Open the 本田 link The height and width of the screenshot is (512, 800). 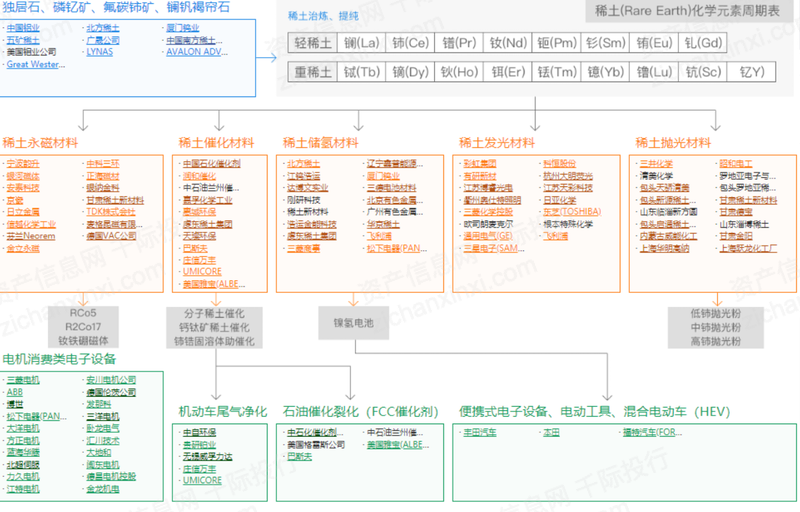551,432
